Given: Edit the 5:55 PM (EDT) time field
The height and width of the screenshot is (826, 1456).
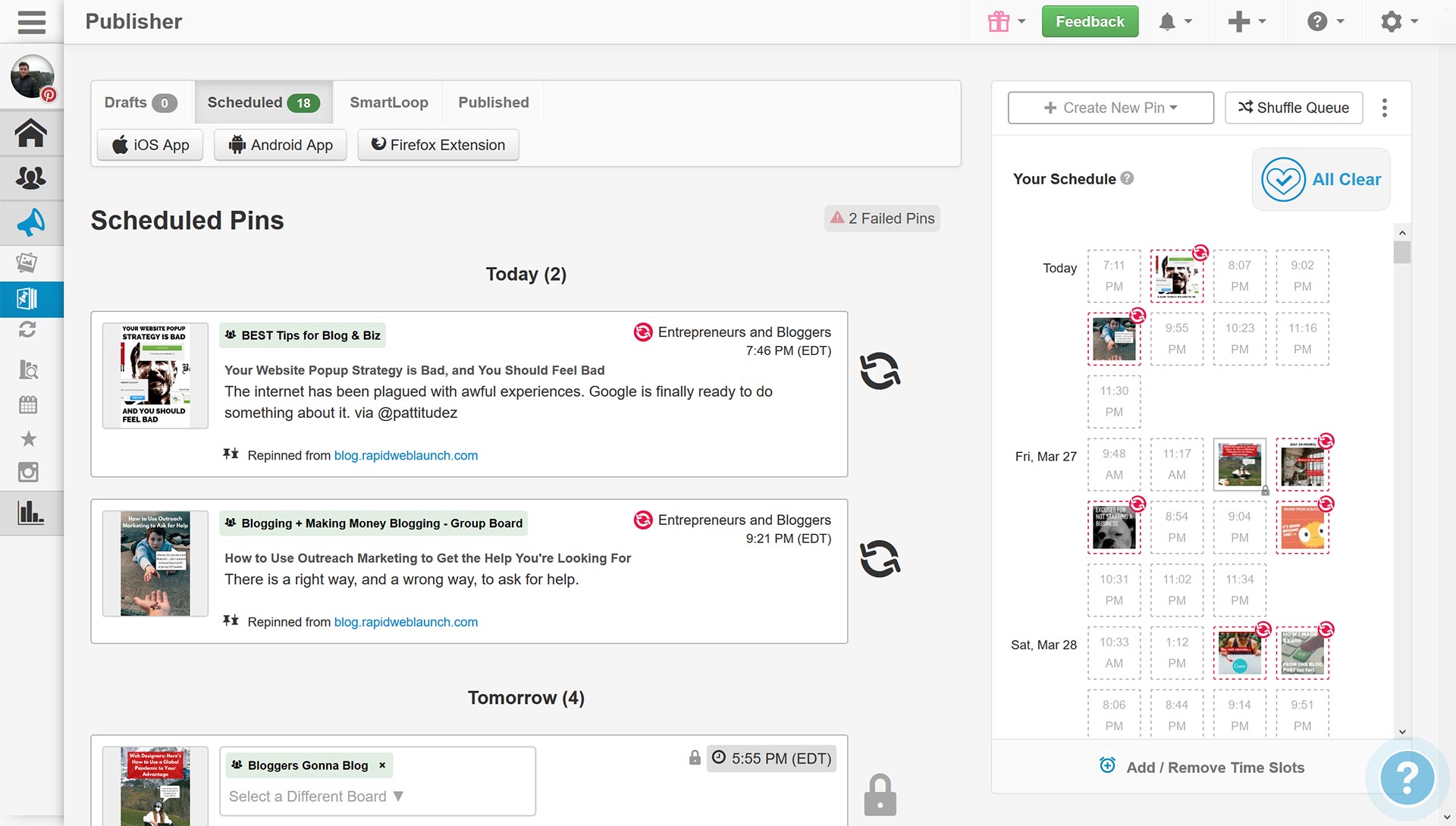Looking at the screenshot, I should click(772, 758).
